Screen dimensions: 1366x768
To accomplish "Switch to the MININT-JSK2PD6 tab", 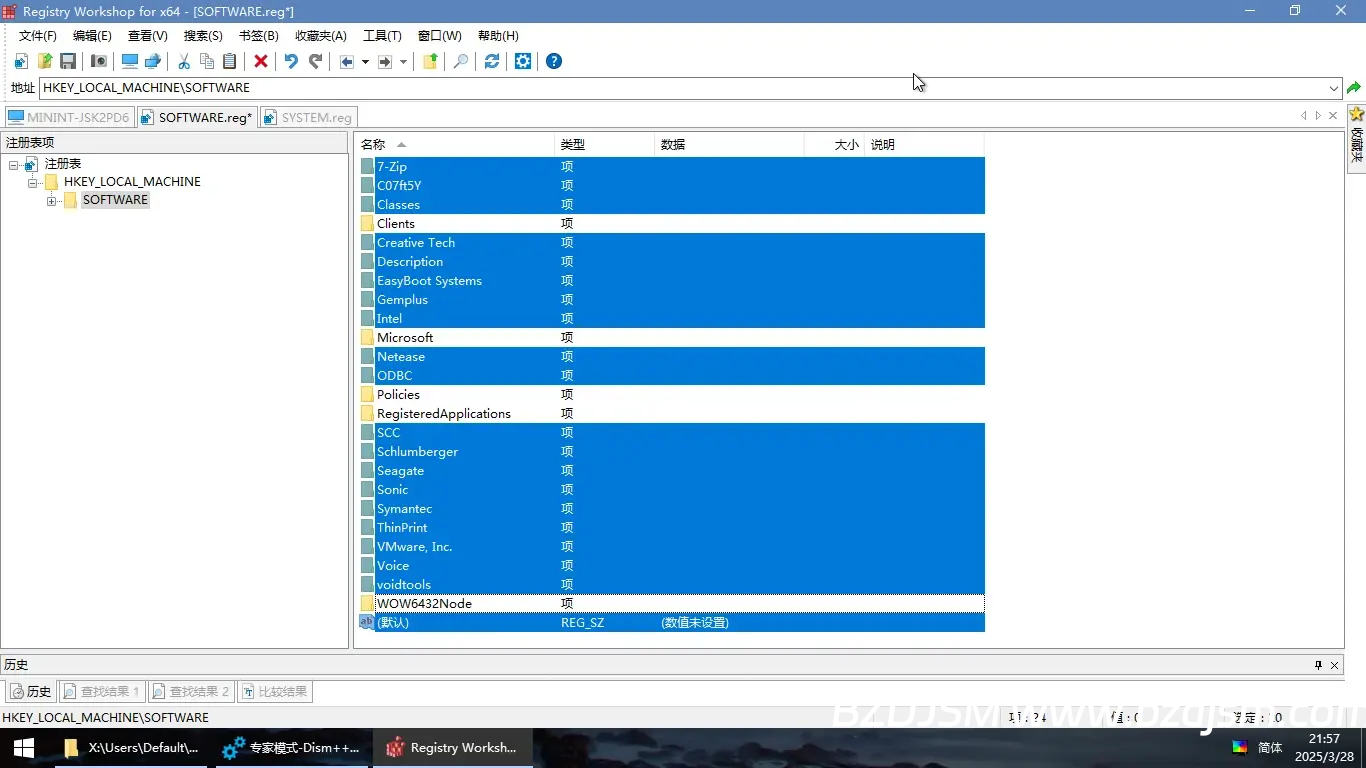I will pos(69,117).
